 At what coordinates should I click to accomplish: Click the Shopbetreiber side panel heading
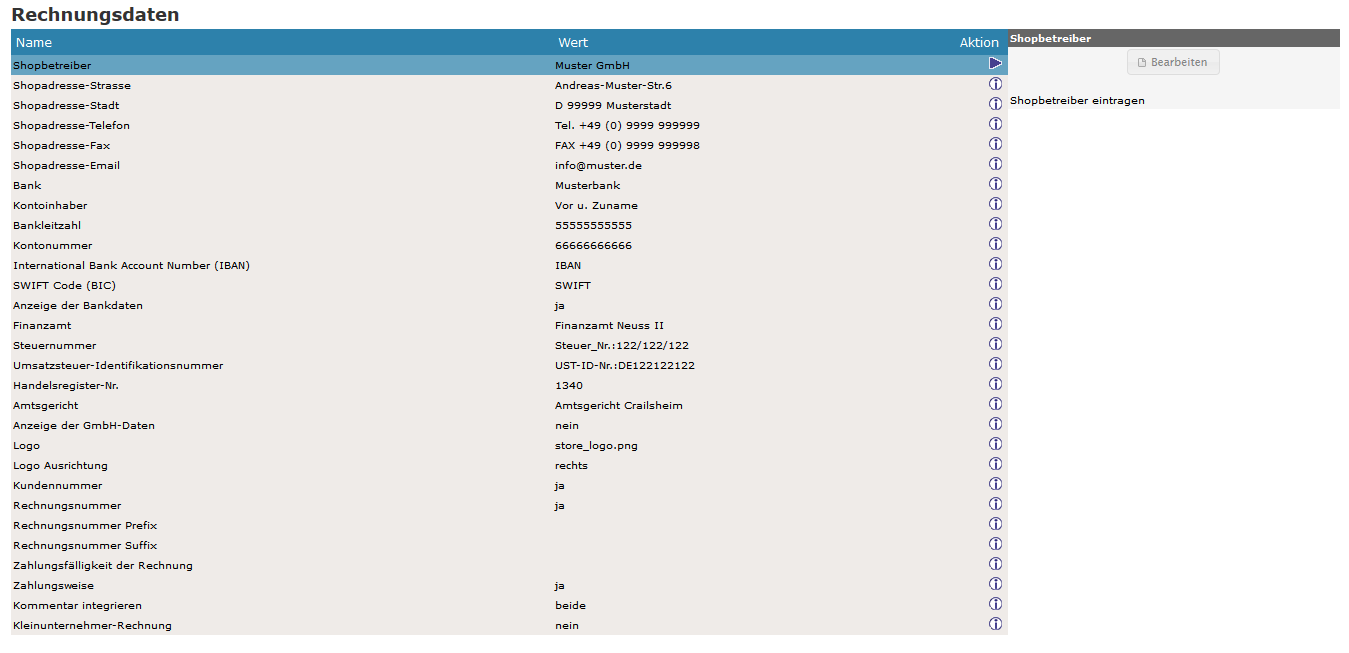(x=1050, y=38)
